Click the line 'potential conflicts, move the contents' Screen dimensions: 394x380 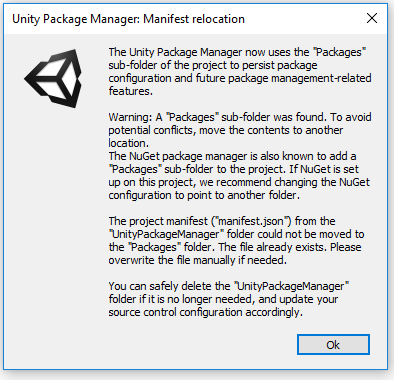pos(226,130)
